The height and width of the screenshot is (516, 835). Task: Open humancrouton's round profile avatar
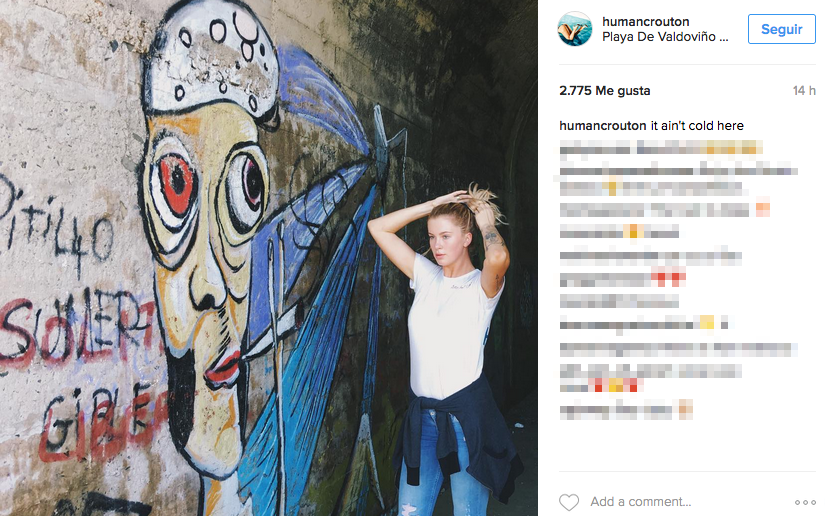tap(575, 29)
